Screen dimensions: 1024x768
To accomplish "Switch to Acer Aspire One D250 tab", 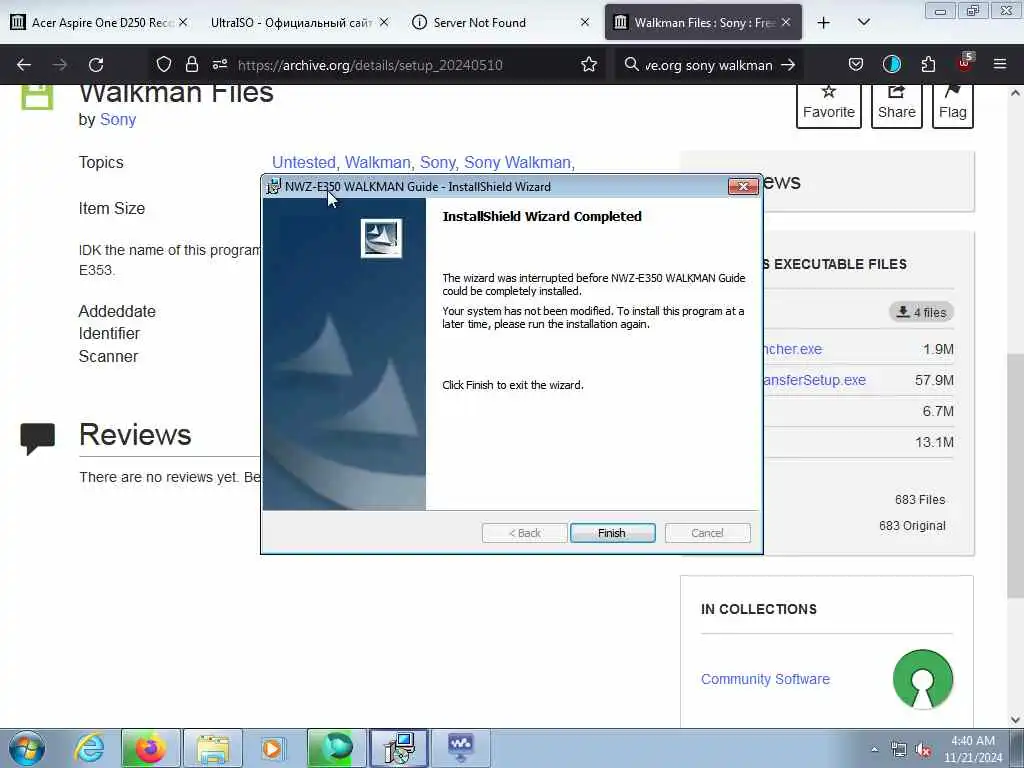I will point(101,22).
